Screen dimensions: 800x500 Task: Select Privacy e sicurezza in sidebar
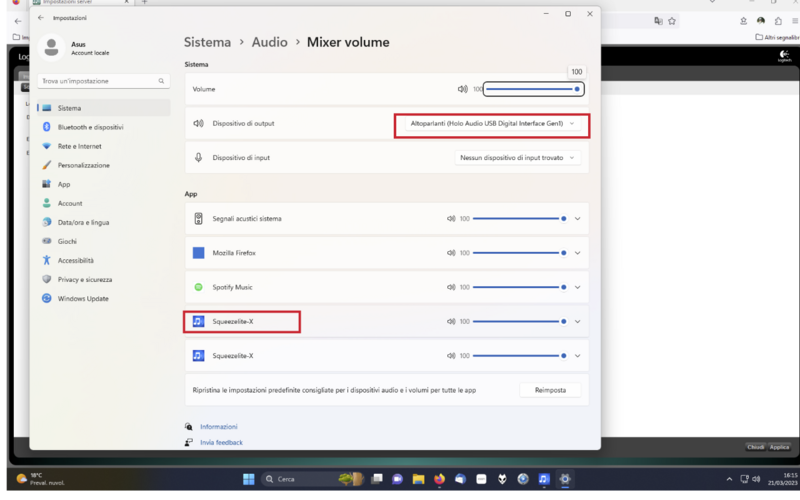[x=84, y=279]
